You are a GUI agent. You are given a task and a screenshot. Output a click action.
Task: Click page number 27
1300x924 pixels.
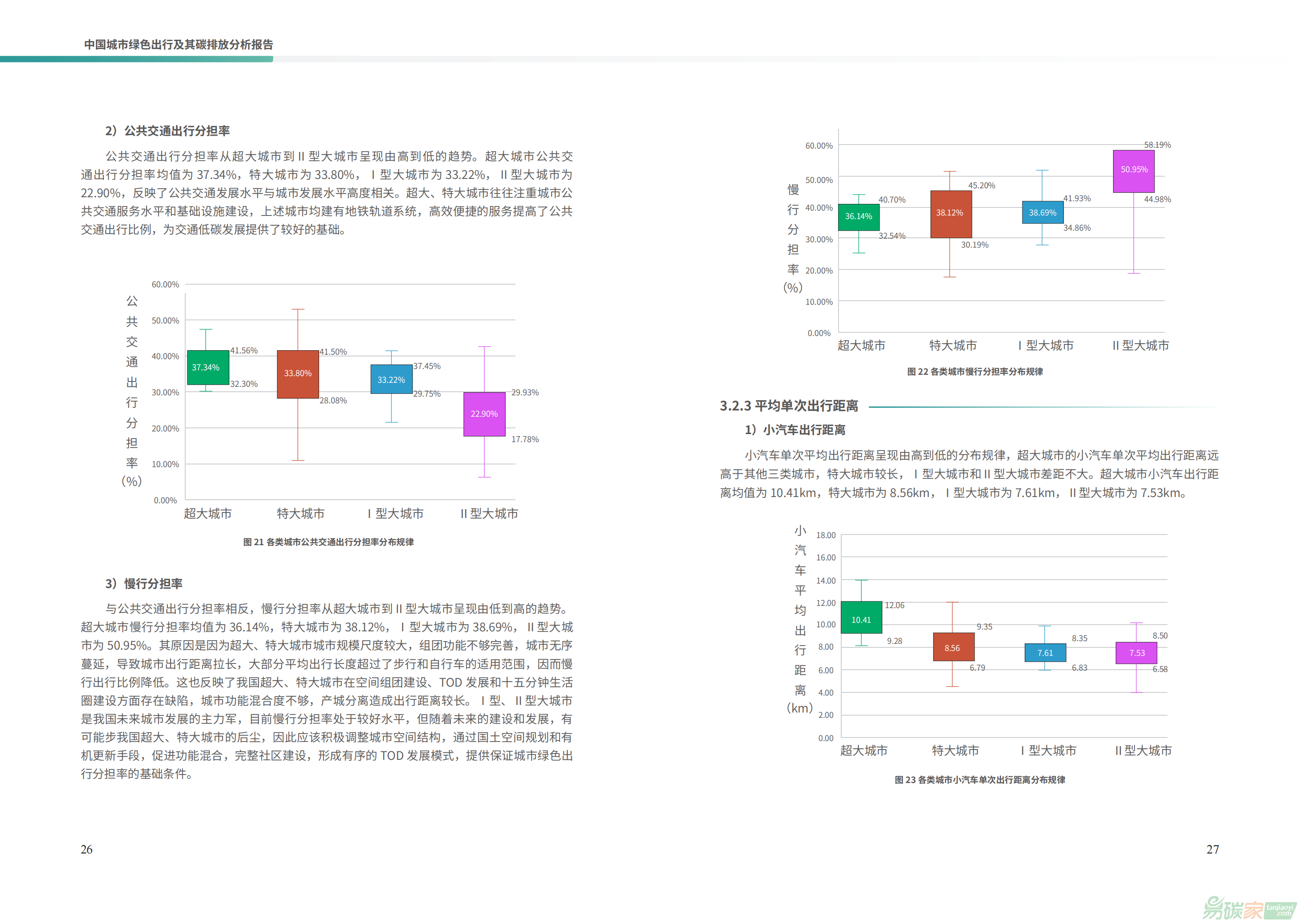tap(1213, 849)
